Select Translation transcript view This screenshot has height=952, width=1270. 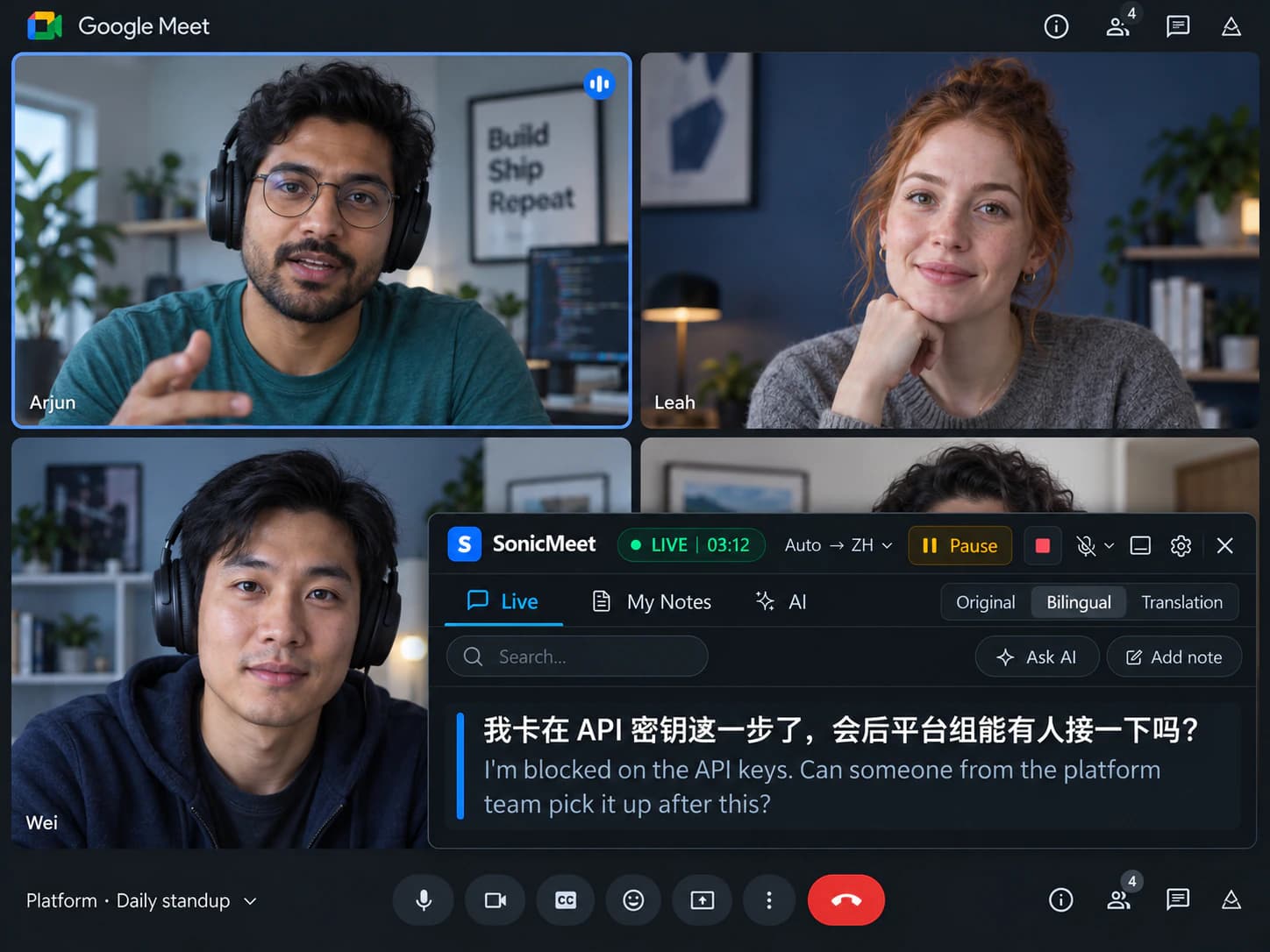click(1182, 602)
